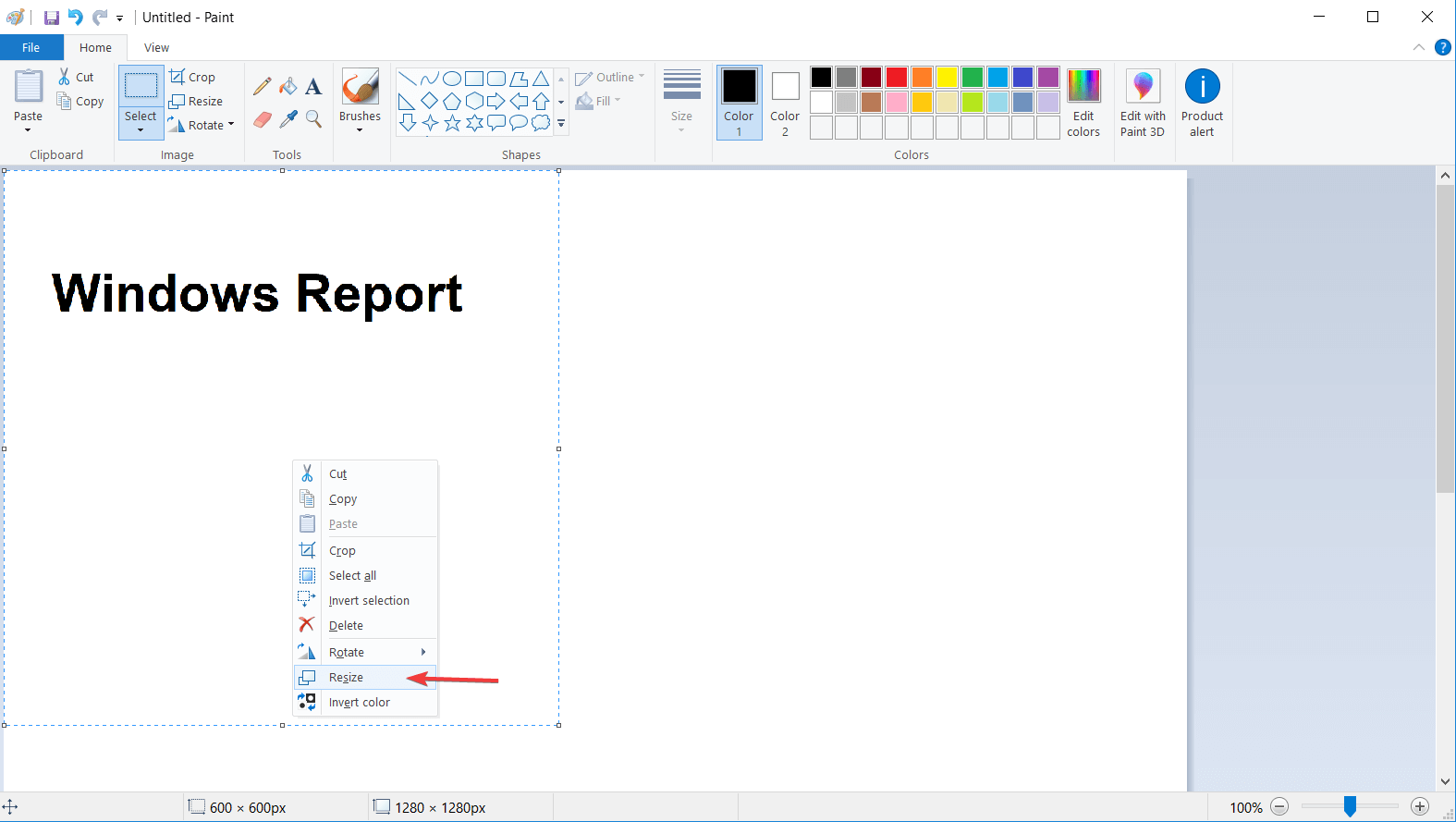Open the File menu
This screenshot has width=1456, height=822.
point(31,47)
